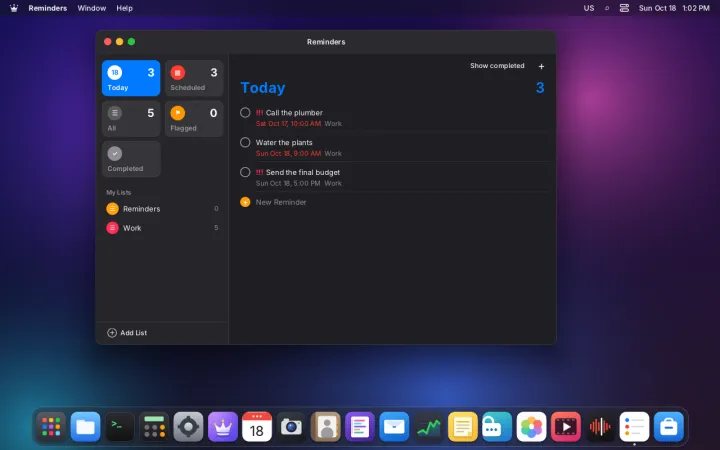The image size is (720, 450).
Task: Click the New Reminder placeholder text field
Action: (x=281, y=202)
